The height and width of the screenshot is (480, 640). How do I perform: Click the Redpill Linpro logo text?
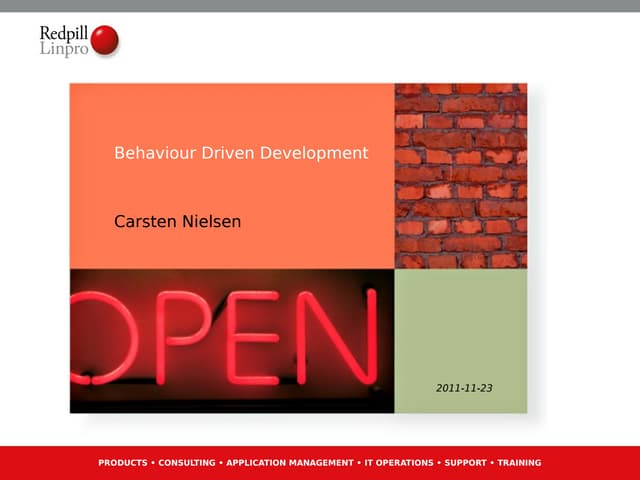[64, 40]
